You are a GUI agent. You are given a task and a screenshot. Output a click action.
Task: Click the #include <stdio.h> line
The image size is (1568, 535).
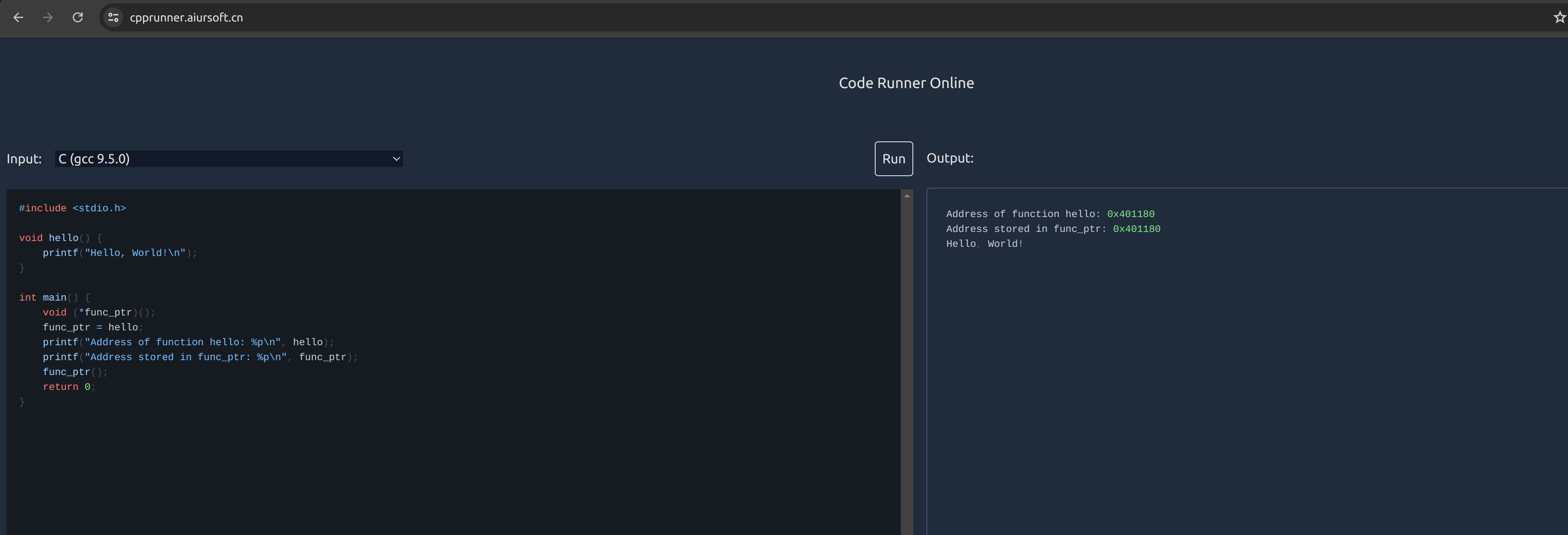pyautogui.click(x=72, y=208)
